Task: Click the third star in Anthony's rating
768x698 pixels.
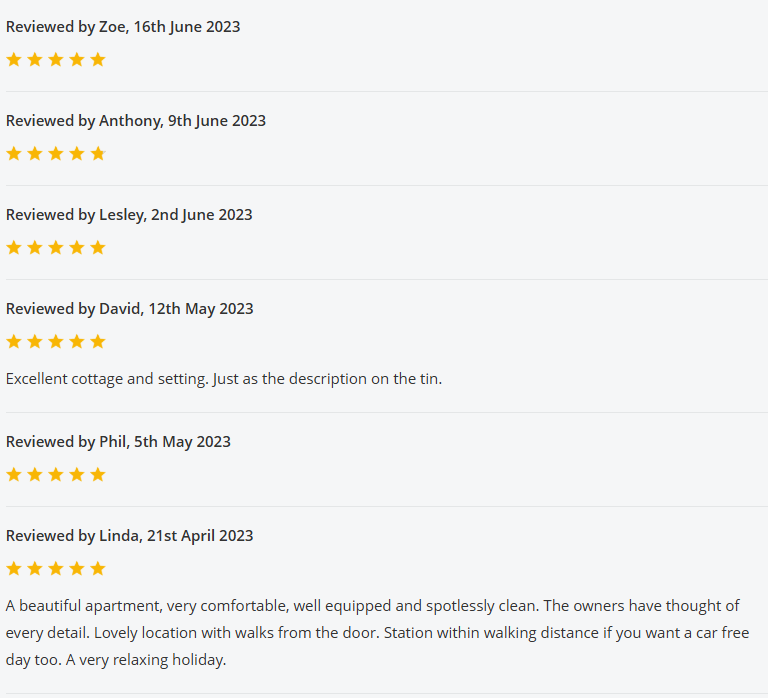Action: [56, 154]
